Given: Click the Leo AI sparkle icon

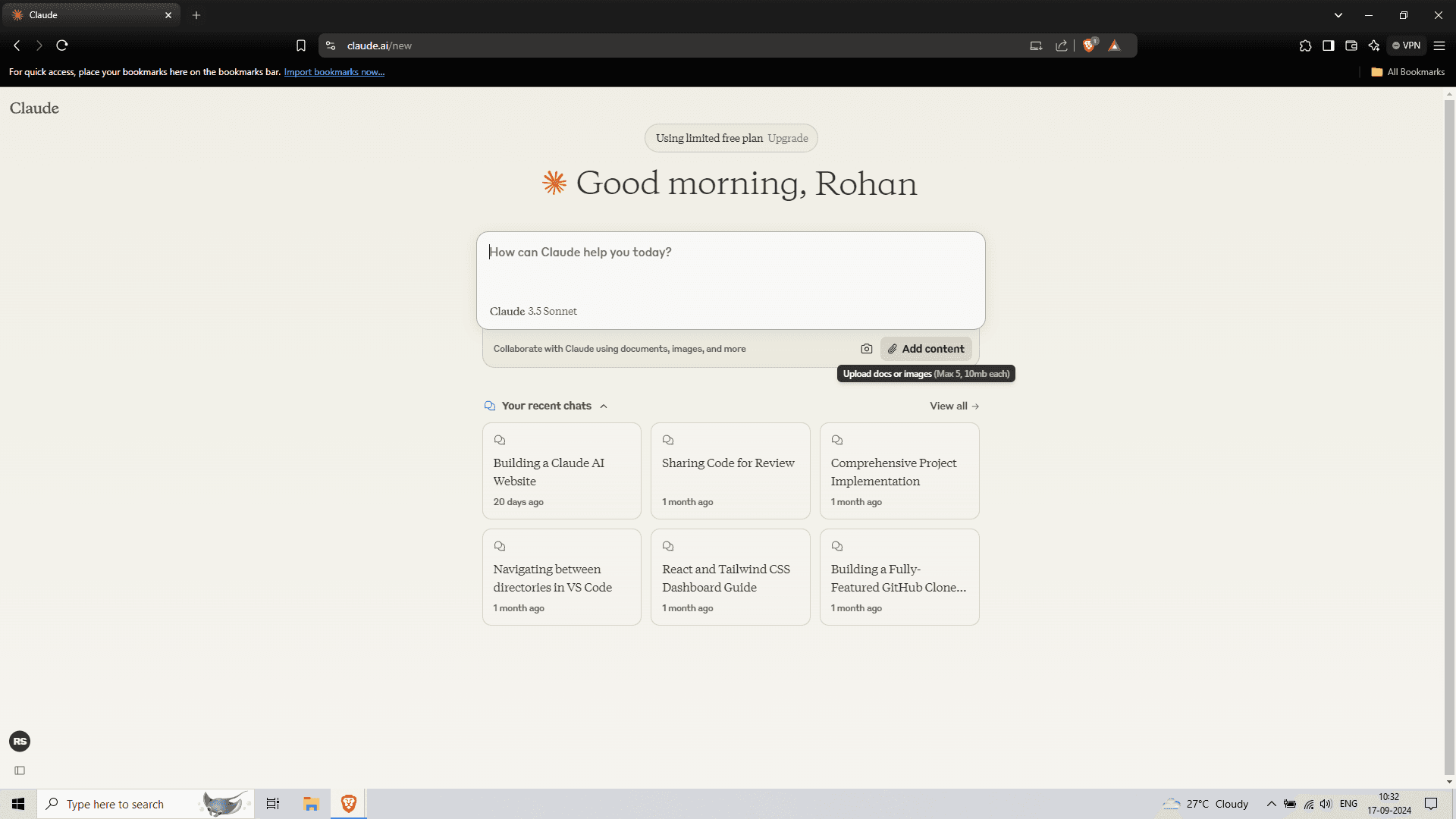Looking at the screenshot, I should pyautogui.click(x=1373, y=45).
